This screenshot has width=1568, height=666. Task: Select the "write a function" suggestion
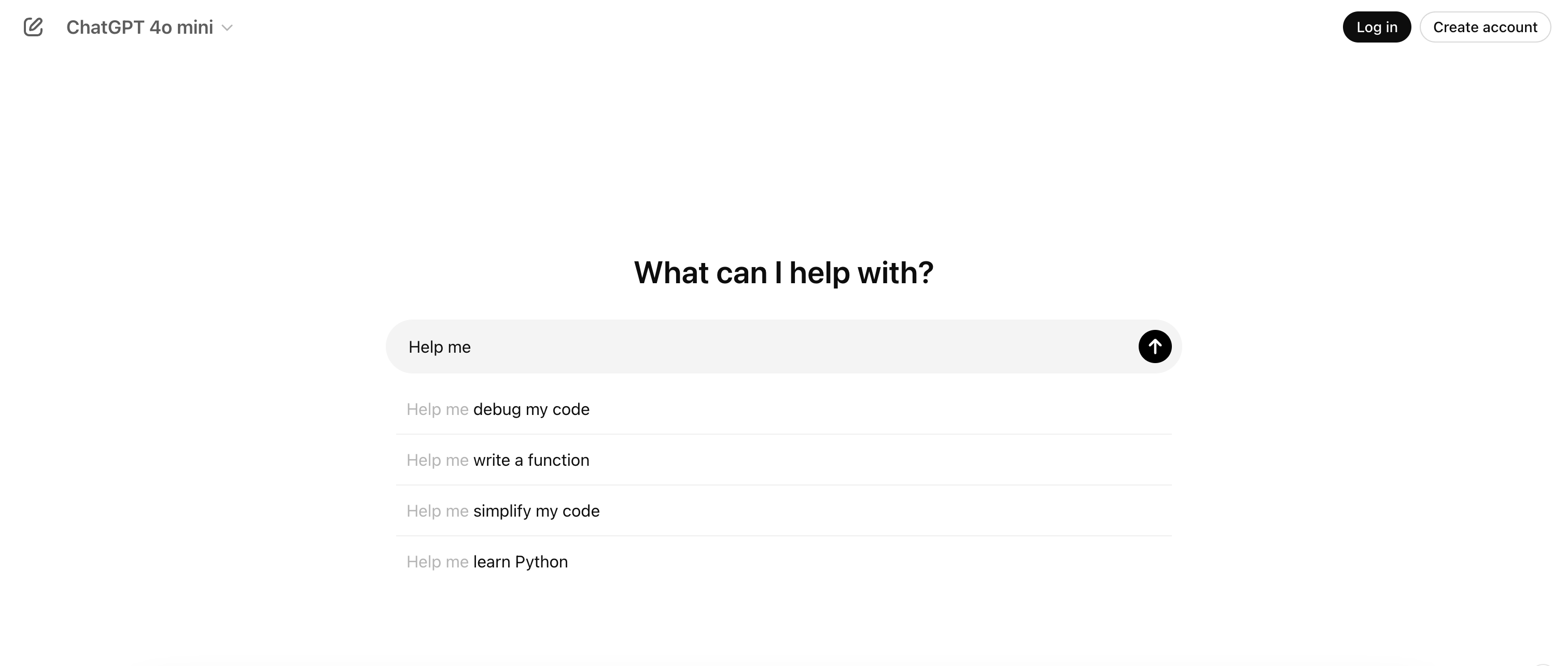783,460
